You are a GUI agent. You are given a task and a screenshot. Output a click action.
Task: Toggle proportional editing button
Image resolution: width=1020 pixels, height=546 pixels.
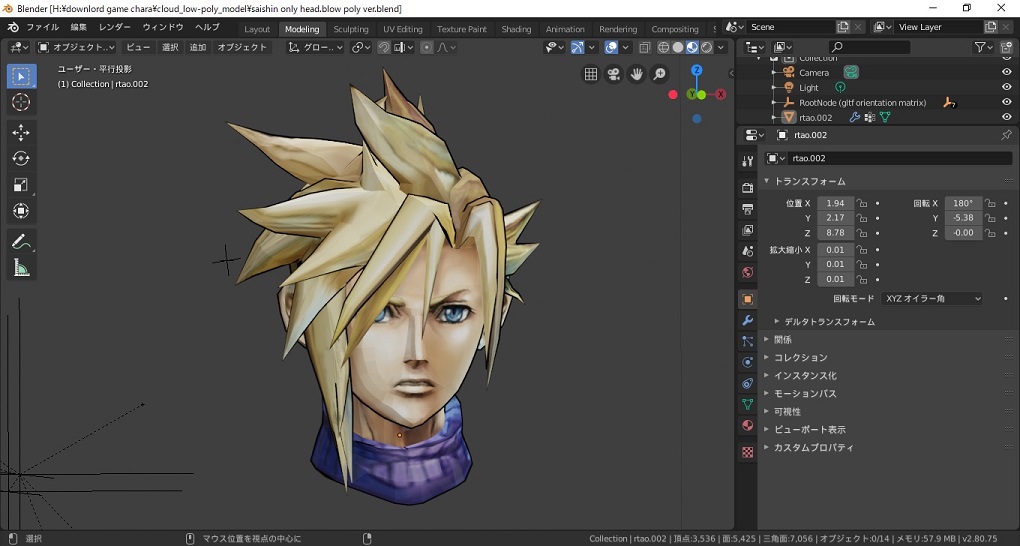point(427,48)
